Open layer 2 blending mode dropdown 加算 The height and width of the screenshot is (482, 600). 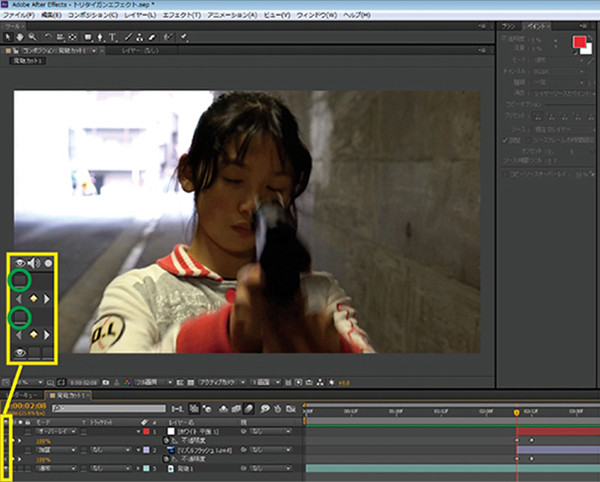pos(57,450)
